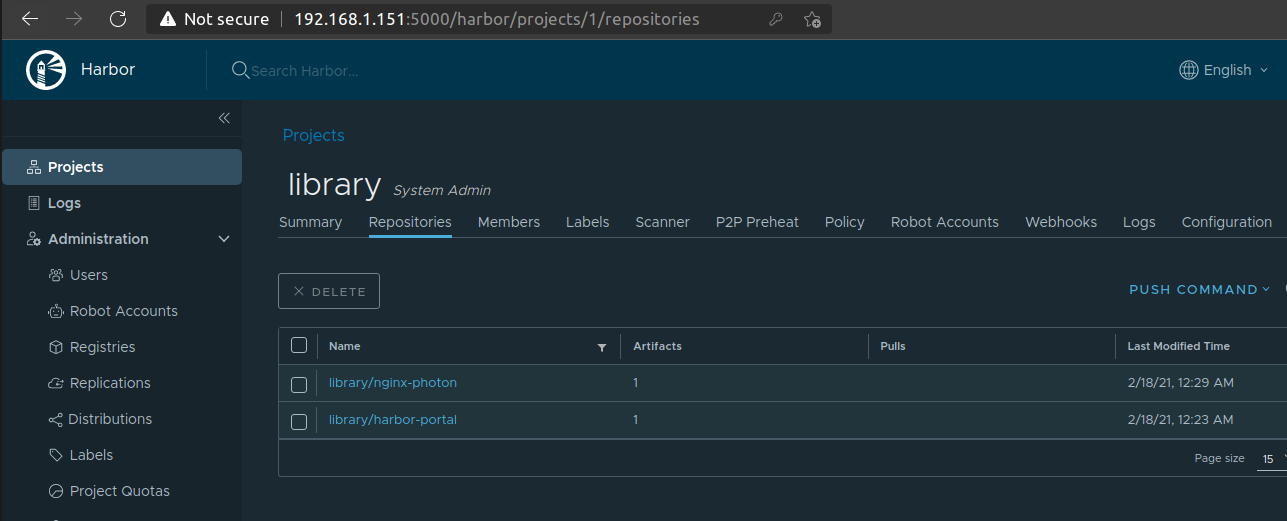This screenshot has height=521, width=1287.
Task: Go to the Policy tab
Action: pyautogui.click(x=845, y=222)
